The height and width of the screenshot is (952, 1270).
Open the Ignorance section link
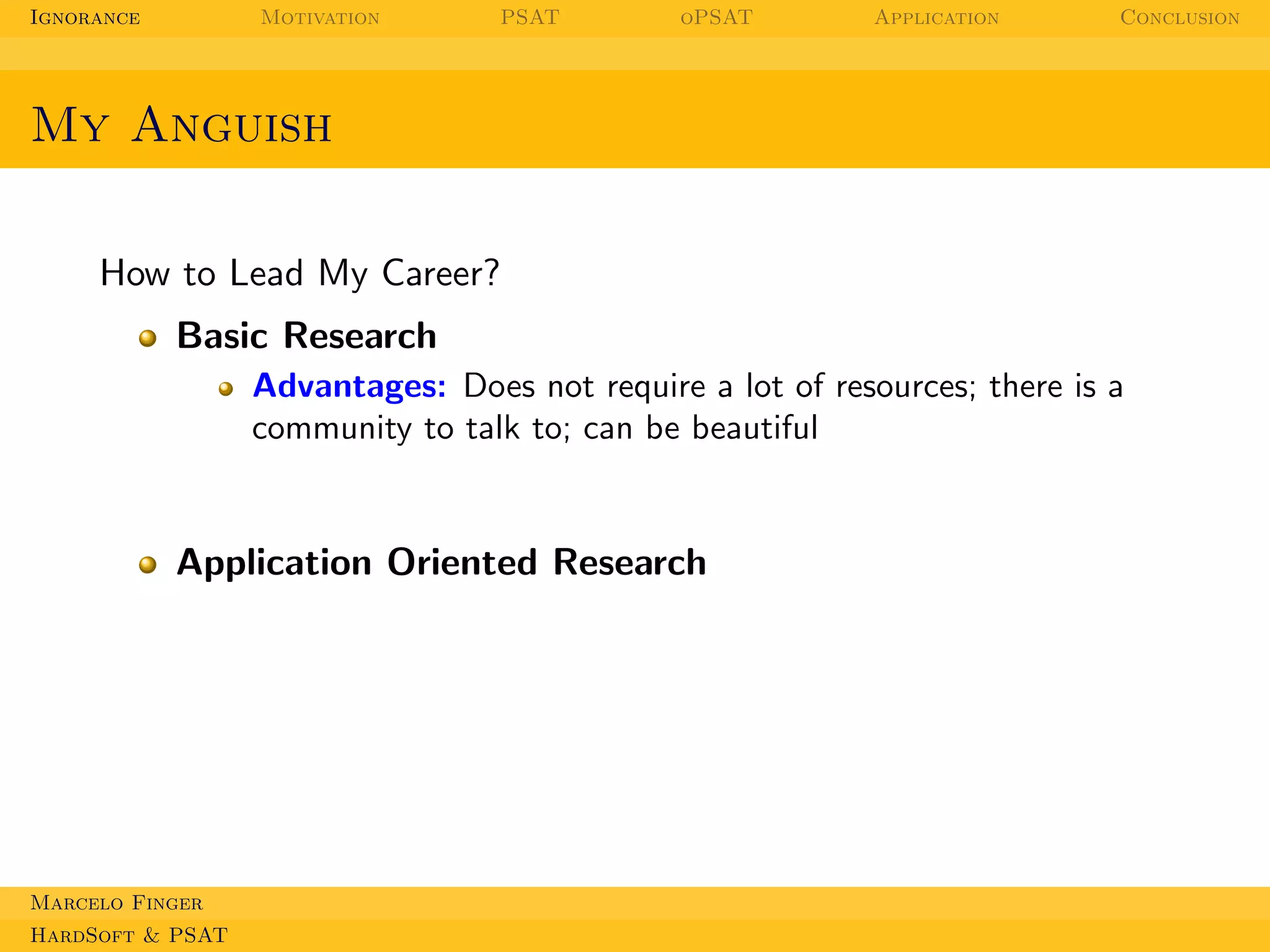pyautogui.click(x=85, y=17)
